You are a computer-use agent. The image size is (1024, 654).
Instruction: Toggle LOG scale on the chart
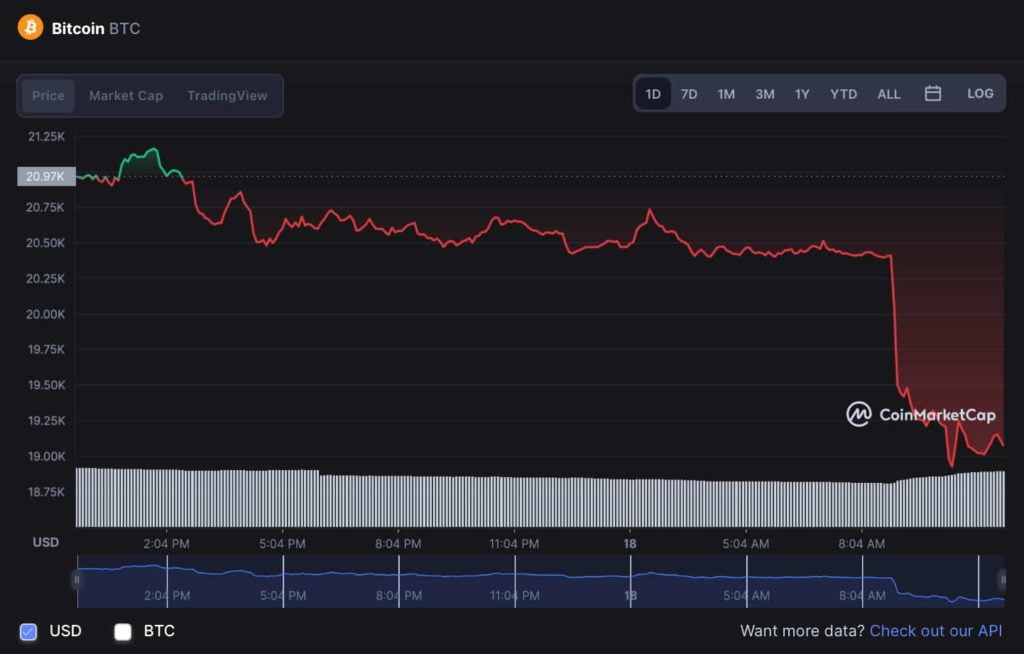coord(980,93)
